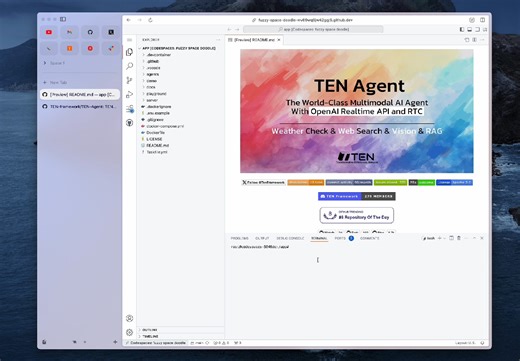Open the new terminal launch profile dropdown
The image size is (520, 361).
445,238
